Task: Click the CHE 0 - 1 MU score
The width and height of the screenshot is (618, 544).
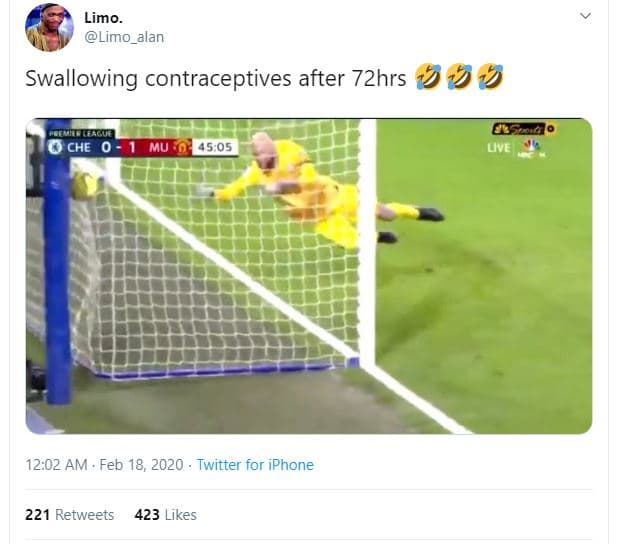Action: (x=119, y=147)
